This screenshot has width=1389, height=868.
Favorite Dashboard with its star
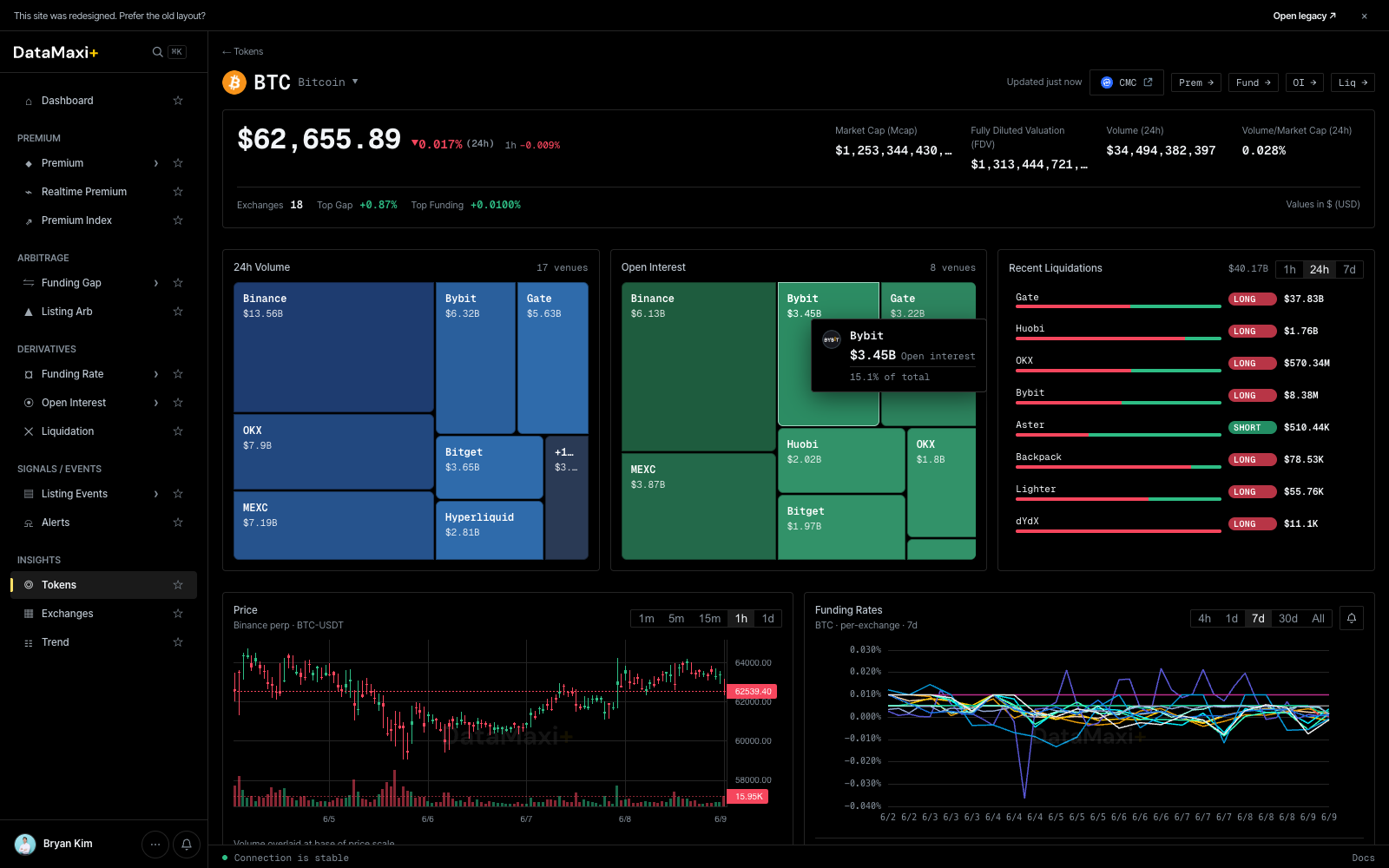point(178,101)
